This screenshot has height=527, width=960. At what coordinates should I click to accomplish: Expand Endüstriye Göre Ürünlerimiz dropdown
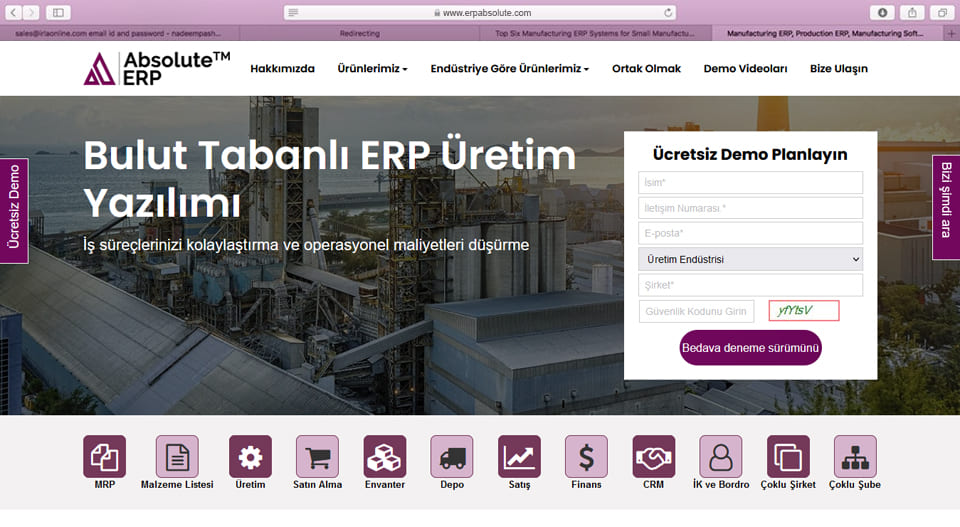click(x=509, y=69)
